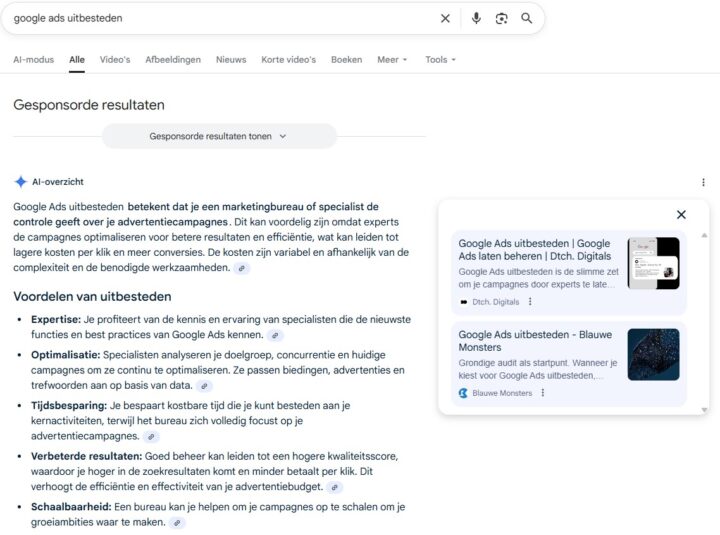This screenshot has width=720, height=535.
Task: Click the source link icon after the Verbeterde resultaten bullet
Action: (x=335, y=487)
